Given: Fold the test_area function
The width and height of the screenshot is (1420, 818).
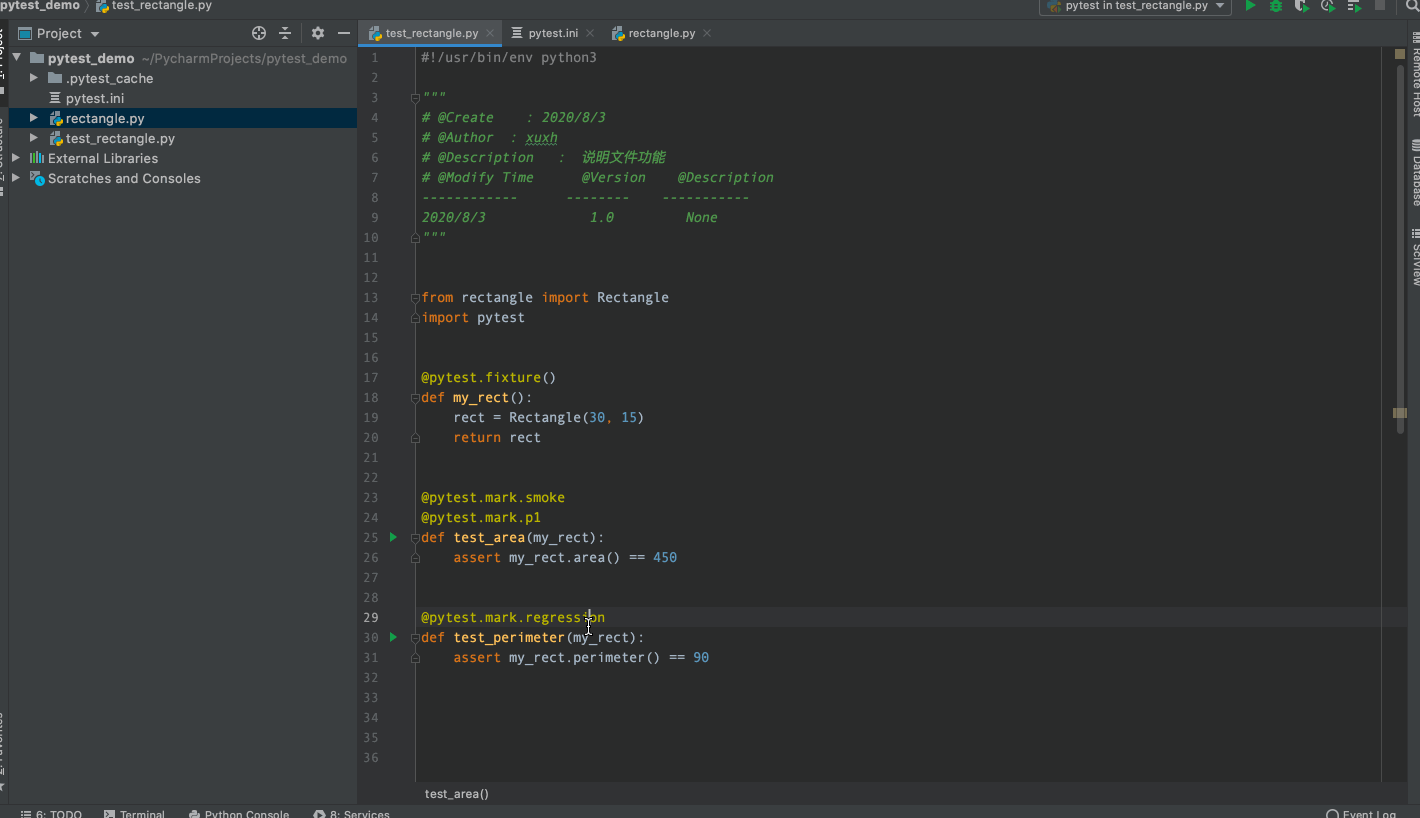Looking at the screenshot, I should click(415, 537).
